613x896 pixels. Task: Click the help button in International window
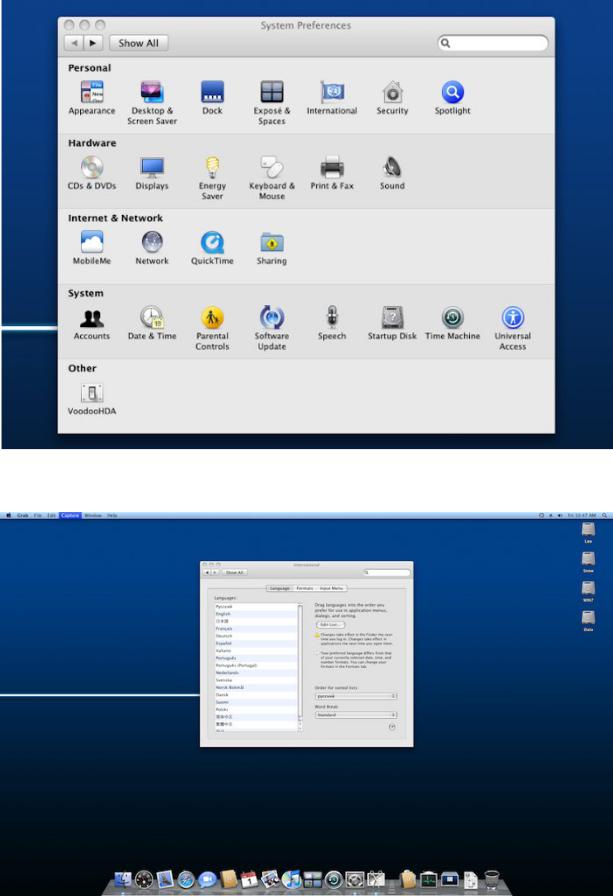392,727
